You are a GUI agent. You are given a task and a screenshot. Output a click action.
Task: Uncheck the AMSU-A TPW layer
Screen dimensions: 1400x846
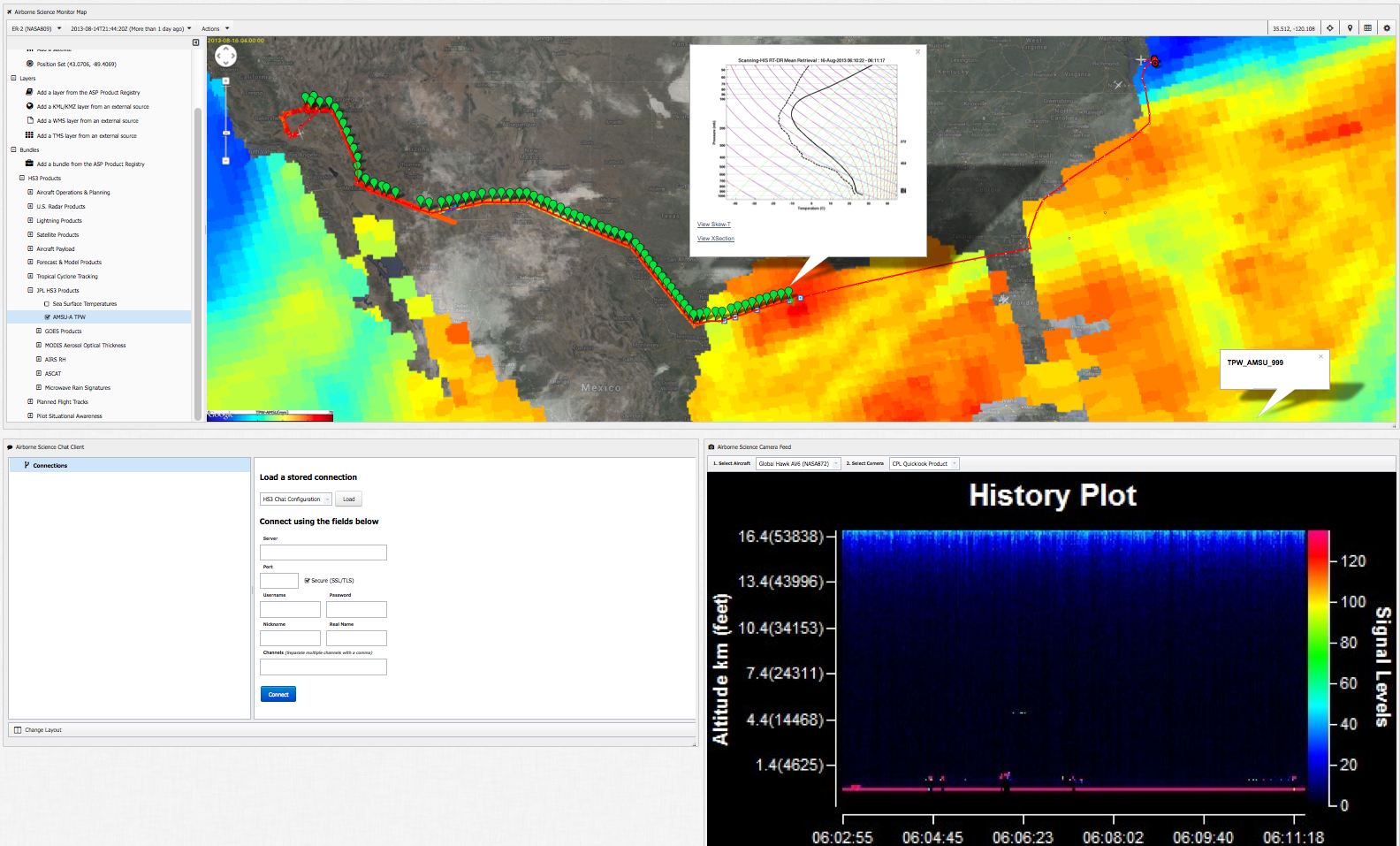[47, 317]
